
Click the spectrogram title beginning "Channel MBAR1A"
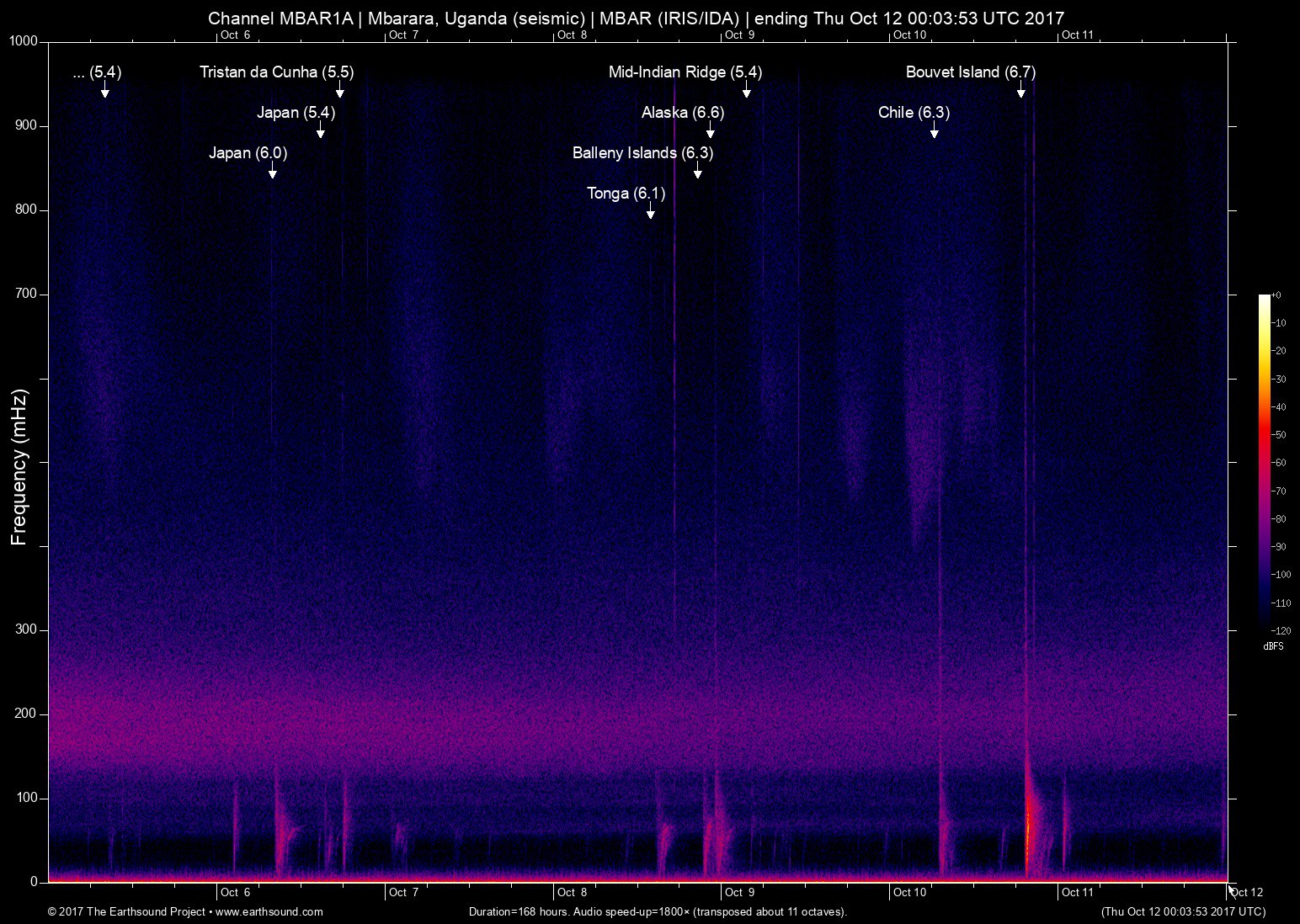tap(637, 18)
